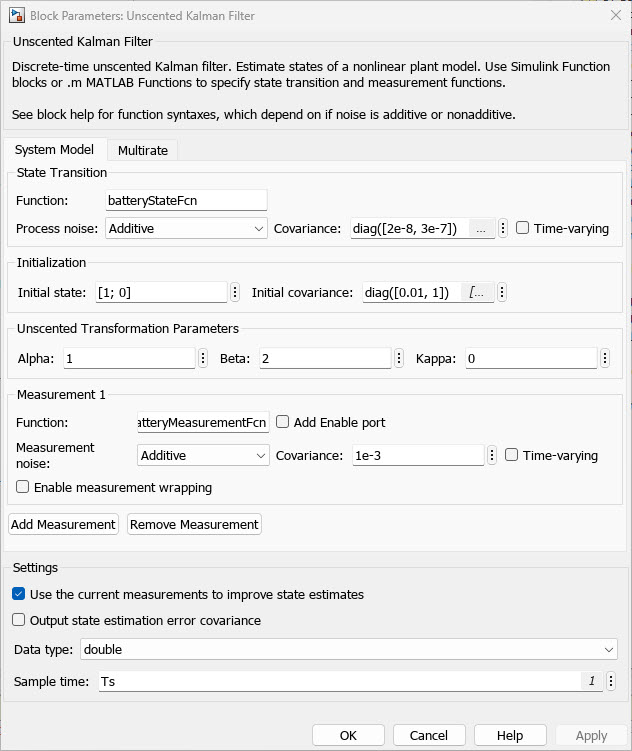Screen dimensions: 632x751
Task: Click the Help button
Action: [510, 735]
